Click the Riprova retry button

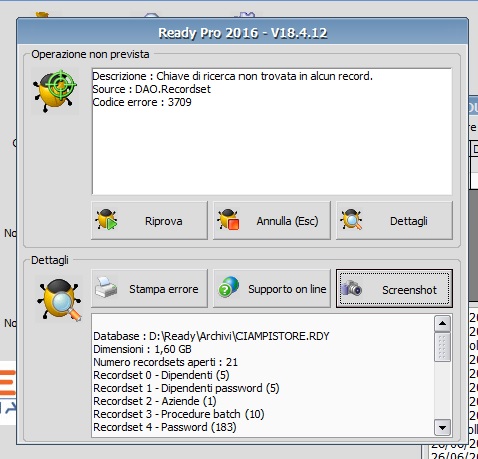(x=149, y=221)
